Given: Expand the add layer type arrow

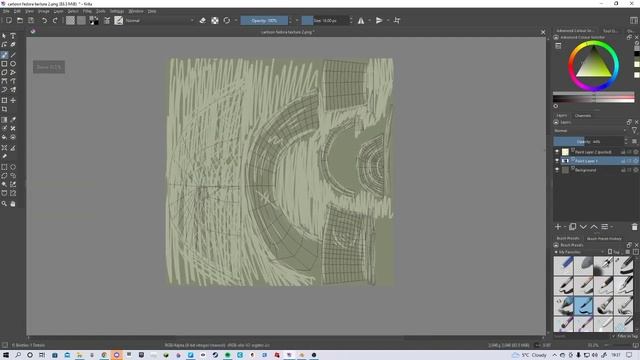Looking at the screenshot, I should pos(565,227).
